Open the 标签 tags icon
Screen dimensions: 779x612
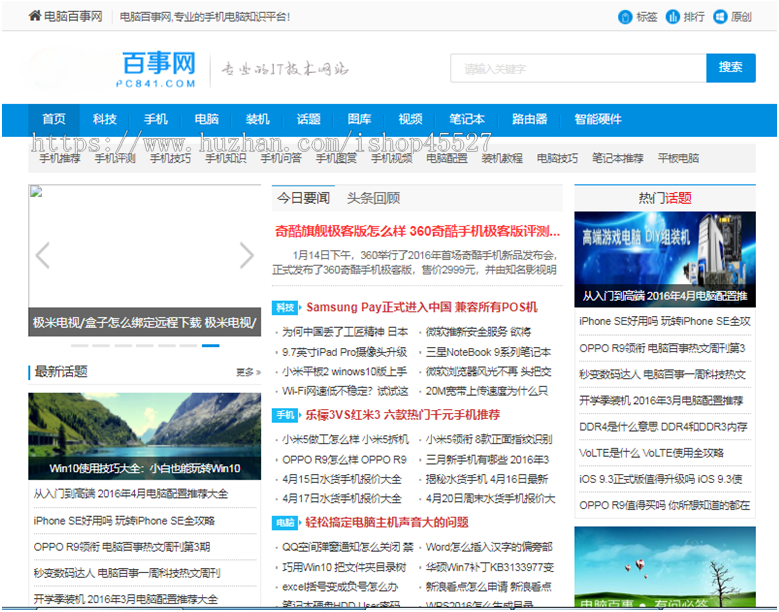coord(625,17)
